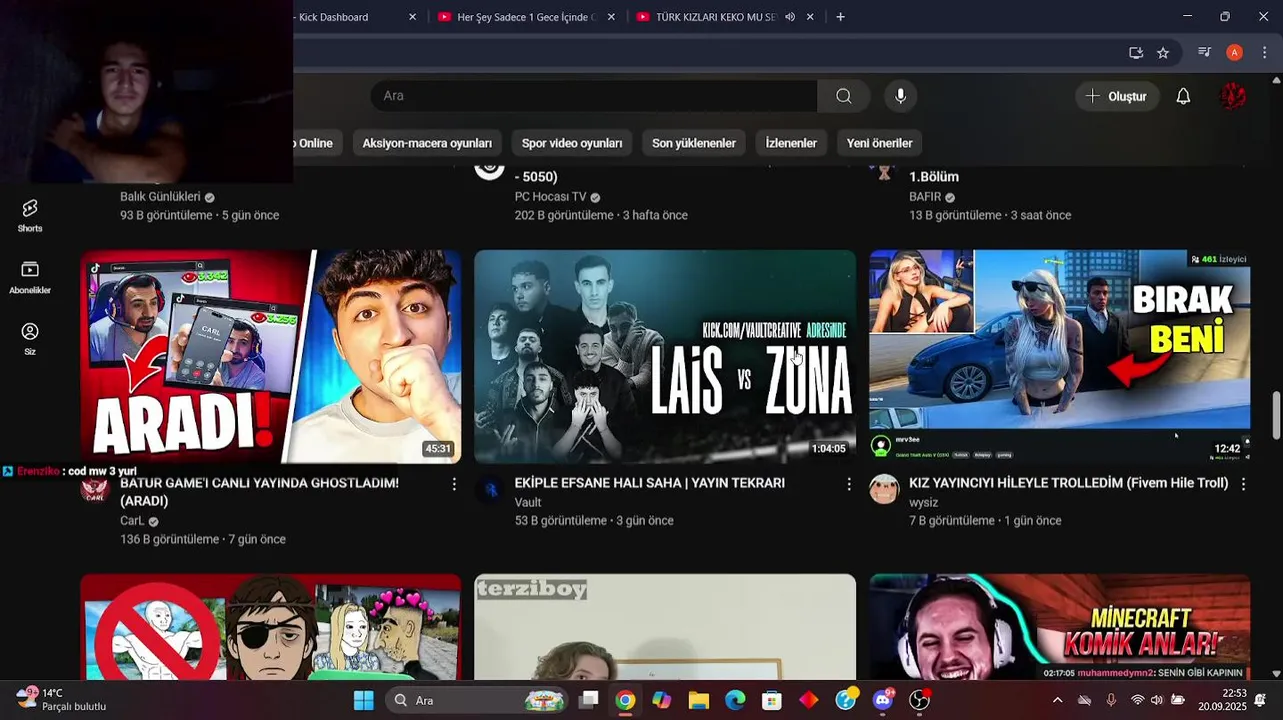Image resolution: width=1283 pixels, height=720 pixels.
Task: Select the Spor video oyunları filter chip
Action: point(572,143)
